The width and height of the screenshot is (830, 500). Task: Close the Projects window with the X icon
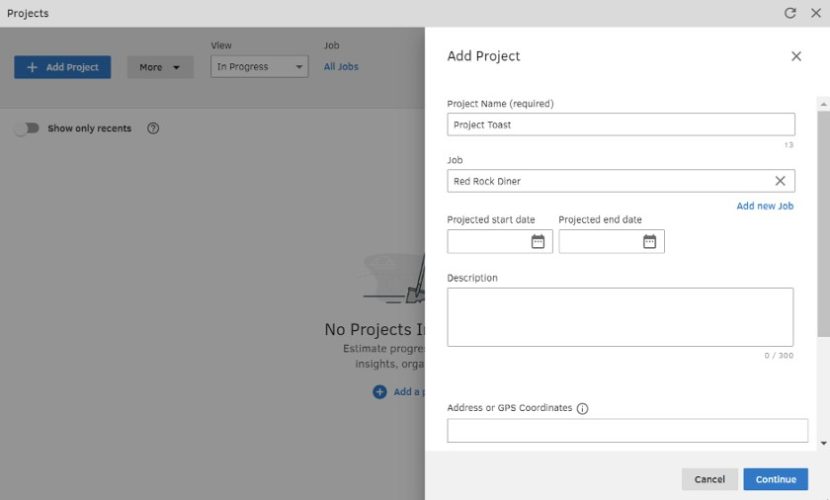coord(816,13)
